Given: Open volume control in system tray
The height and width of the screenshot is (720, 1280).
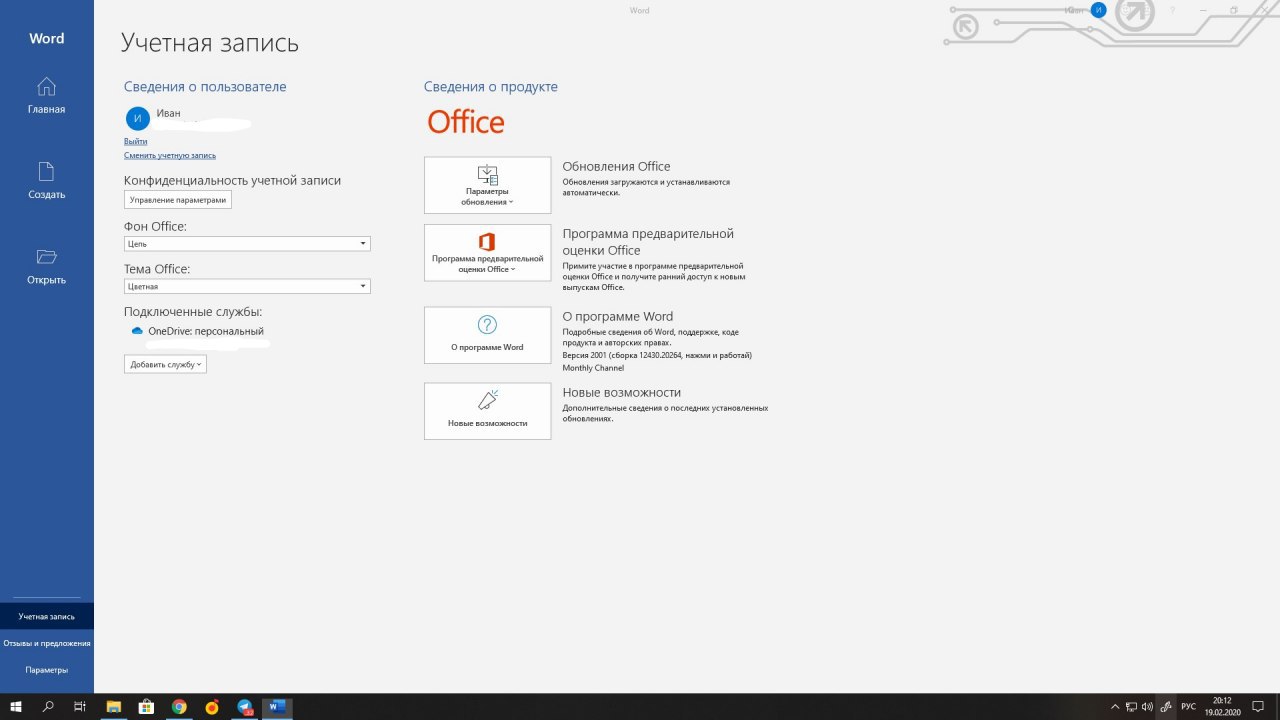Looking at the screenshot, I should pos(1148,707).
